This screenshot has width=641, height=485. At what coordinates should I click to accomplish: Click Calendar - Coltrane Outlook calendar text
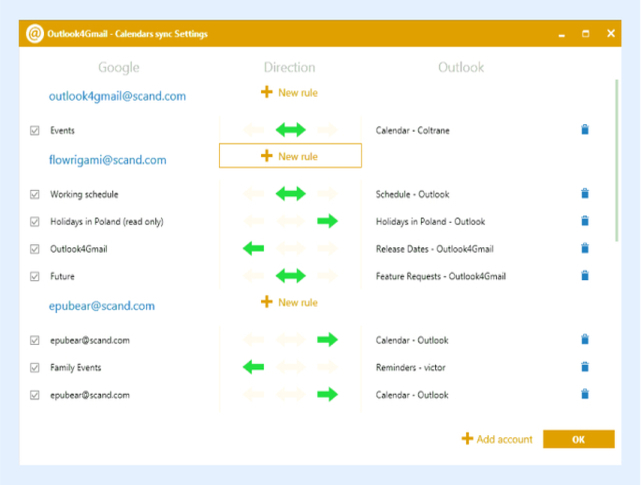(x=412, y=130)
